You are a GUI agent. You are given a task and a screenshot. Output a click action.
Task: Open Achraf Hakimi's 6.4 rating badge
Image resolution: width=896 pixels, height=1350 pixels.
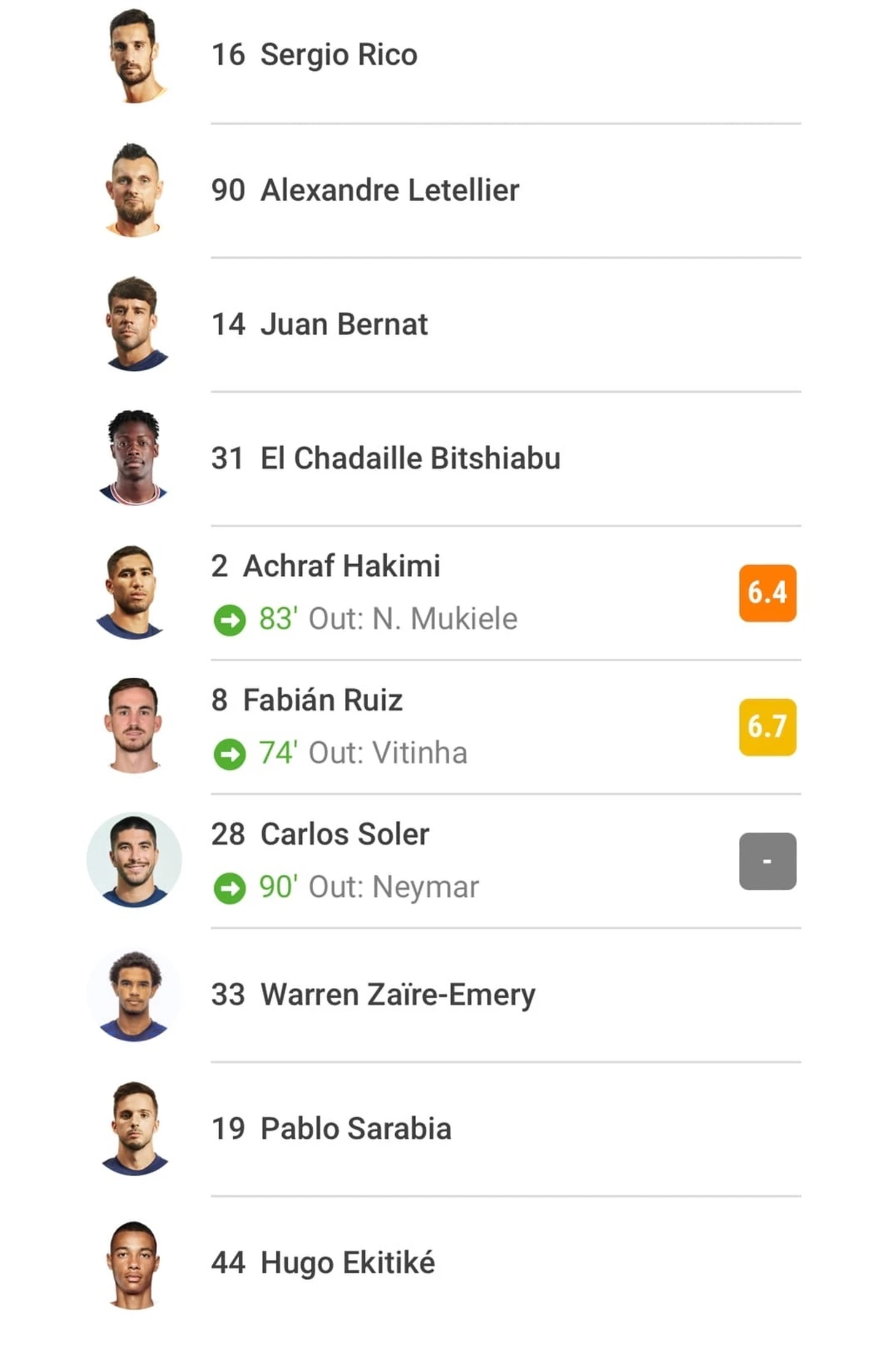767,593
